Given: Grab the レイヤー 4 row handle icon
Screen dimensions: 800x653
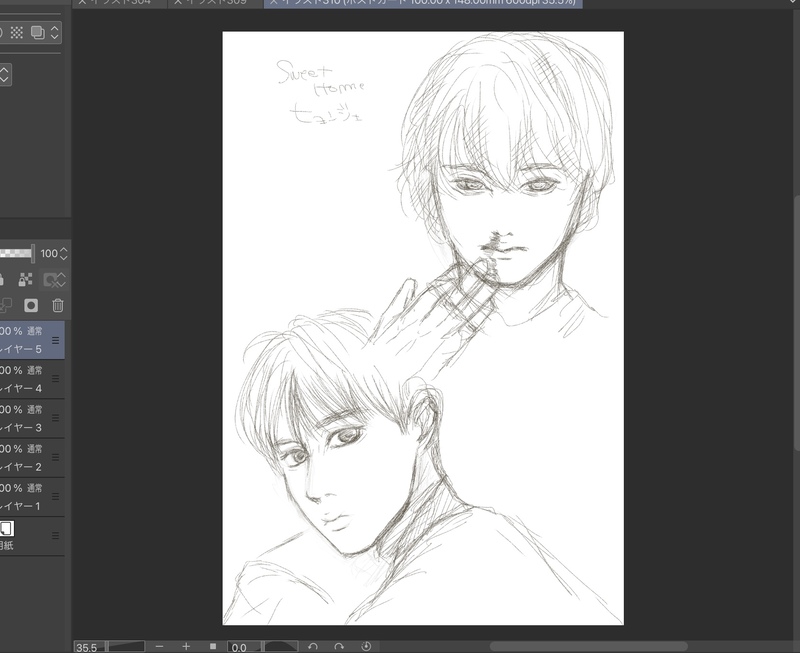Looking at the screenshot, I should [x=56, y=379].
